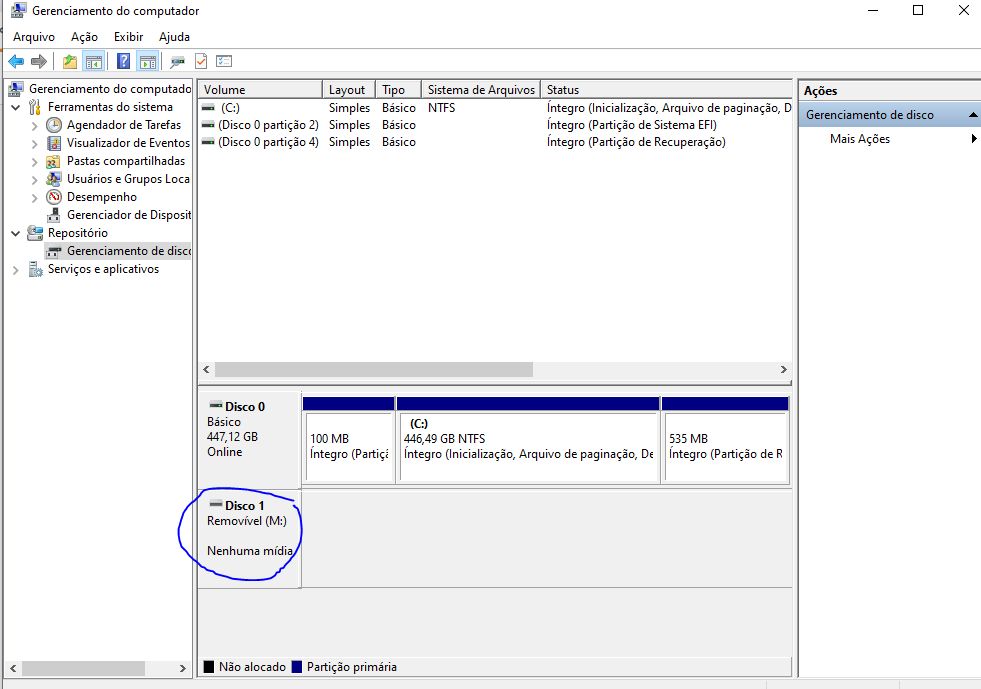This screenshot has width=981, height=689.
Task: Click the drive icon beside volume (C:)
Action: (x=208, y=108)
